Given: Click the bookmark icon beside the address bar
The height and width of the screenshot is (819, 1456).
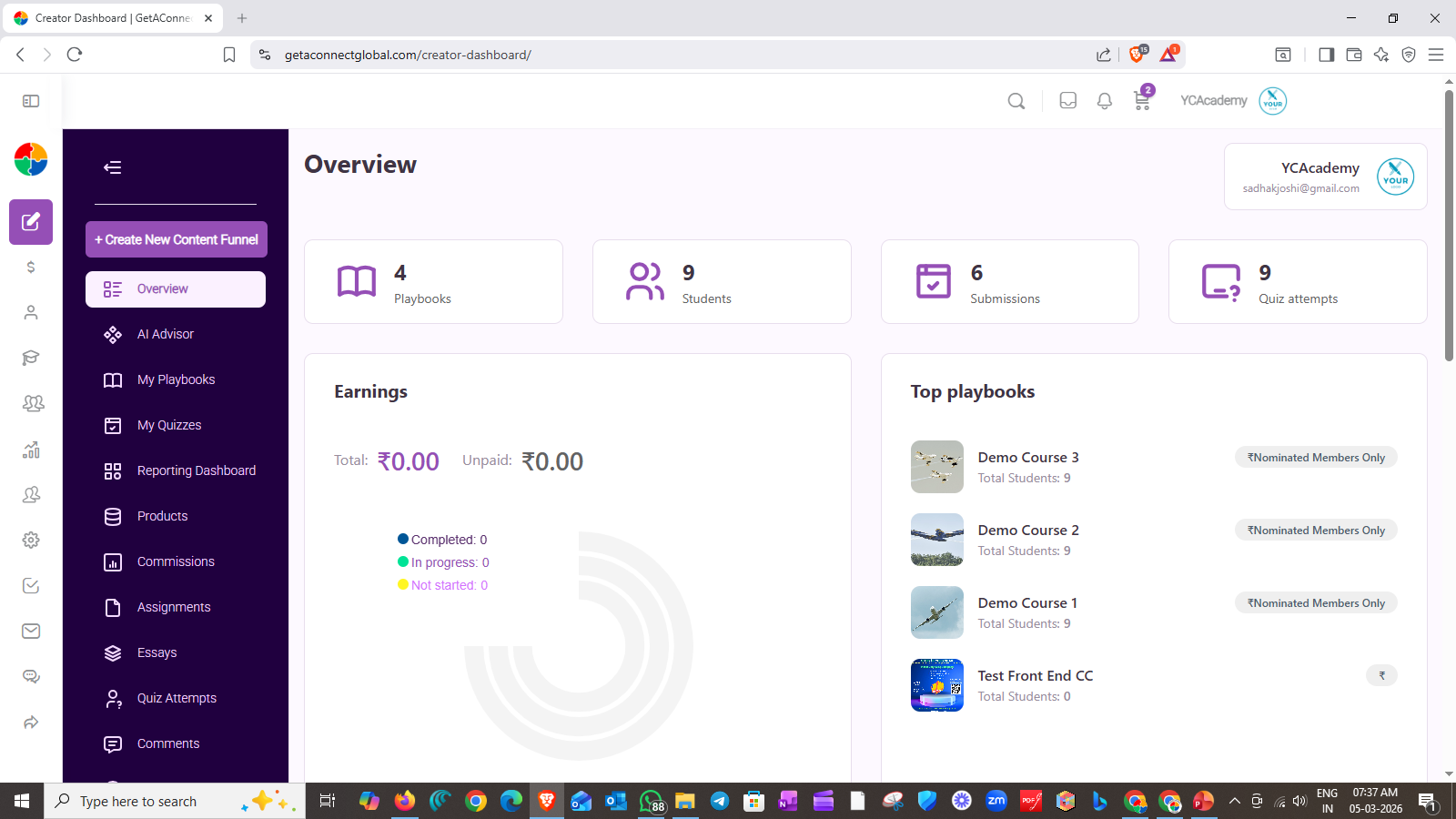Looking at the screenshot, I should (229, 55).
